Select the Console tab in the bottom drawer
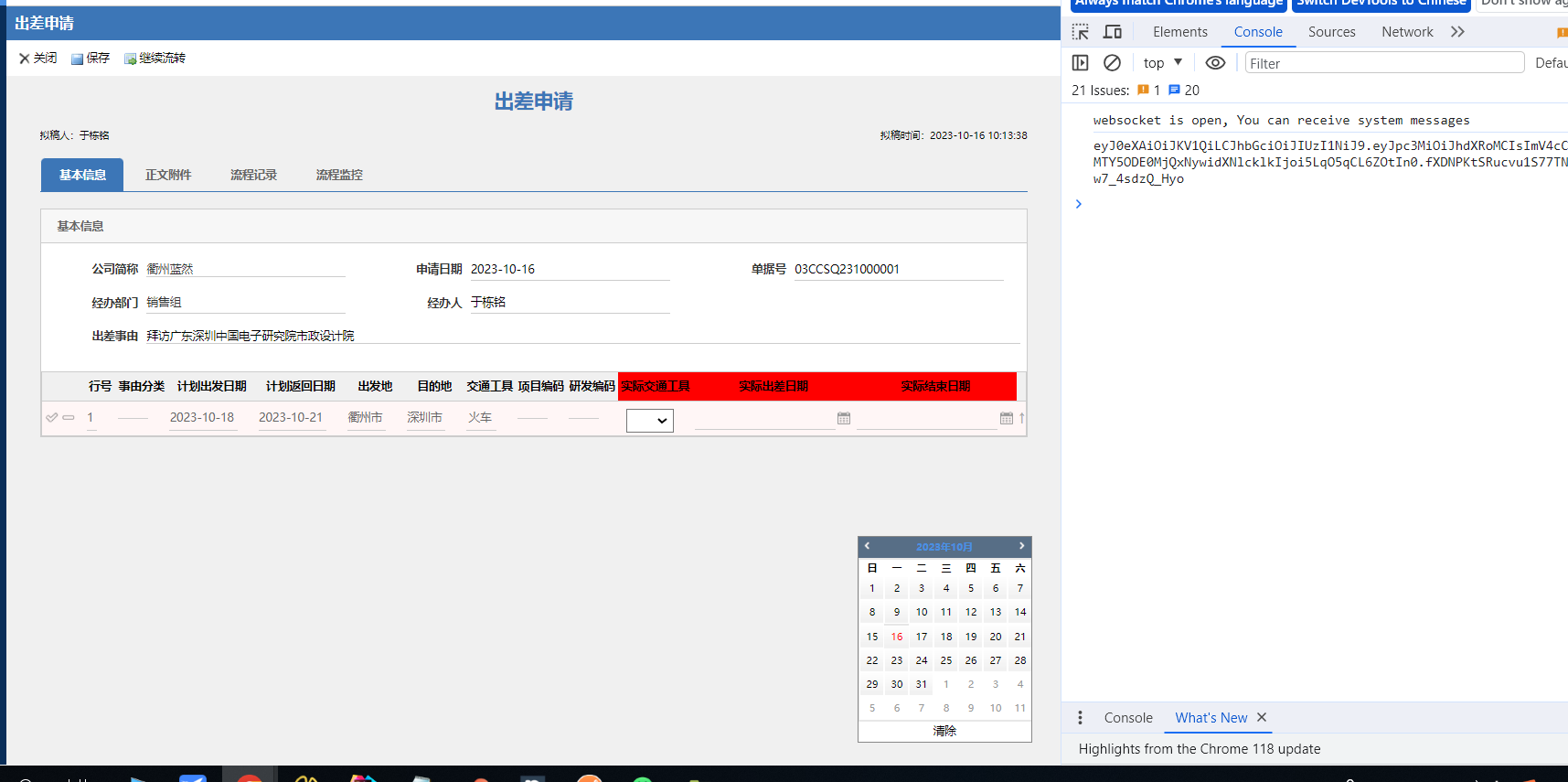The height and width of the screenshot is (782, 1568). pyautogui.click(x=1128, y=718)
